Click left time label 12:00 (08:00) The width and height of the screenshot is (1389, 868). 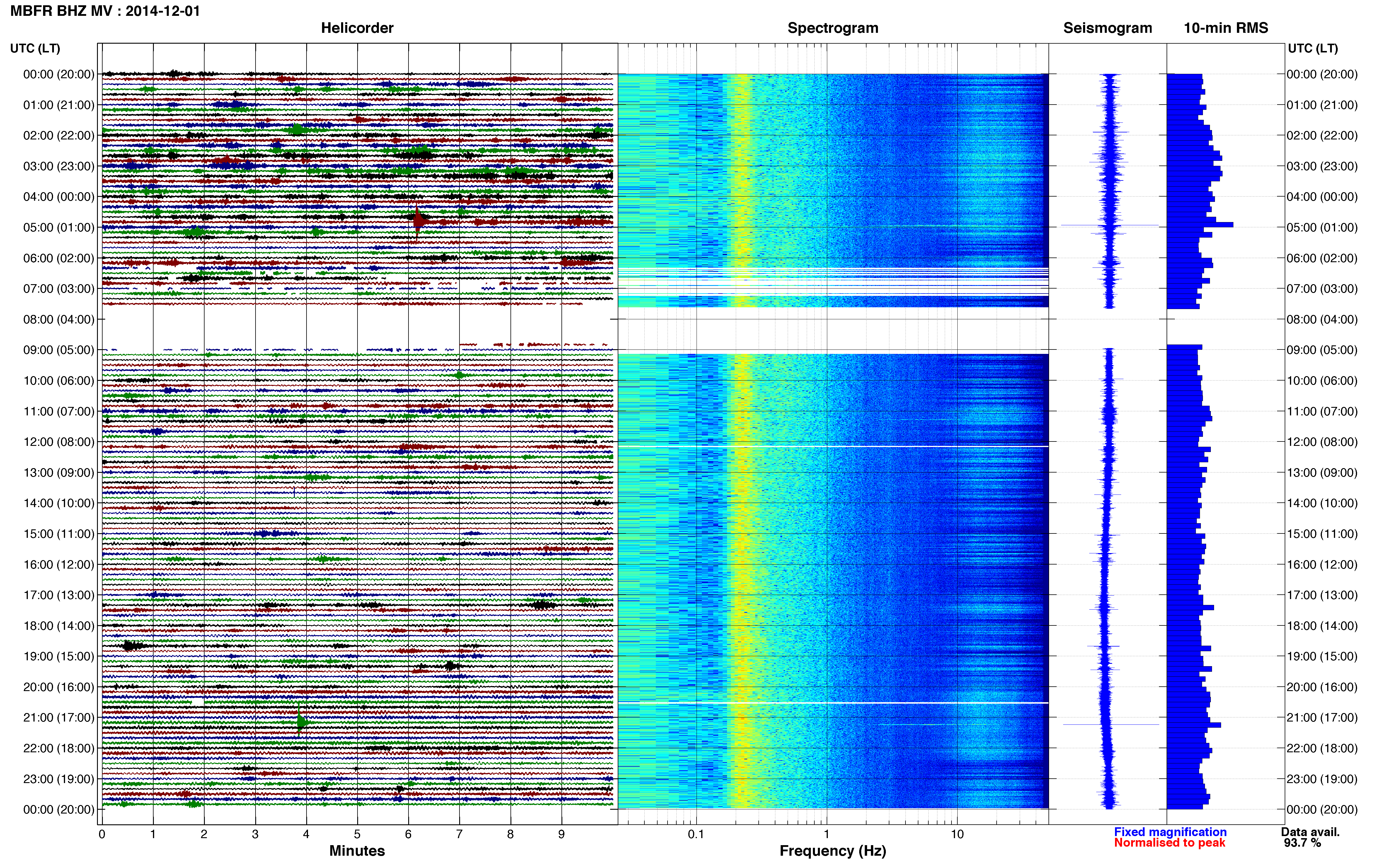59,442
